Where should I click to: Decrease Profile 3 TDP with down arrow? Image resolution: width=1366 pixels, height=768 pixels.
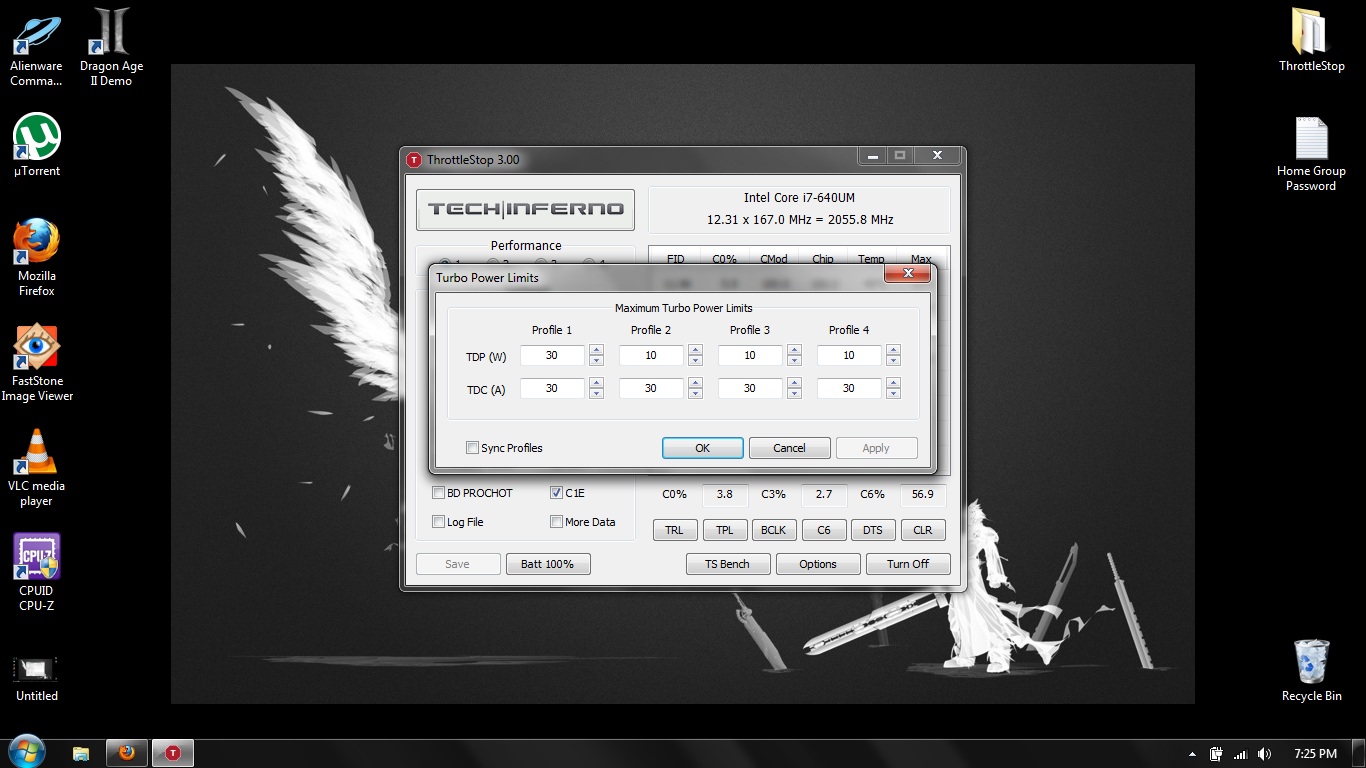[794, 361]
